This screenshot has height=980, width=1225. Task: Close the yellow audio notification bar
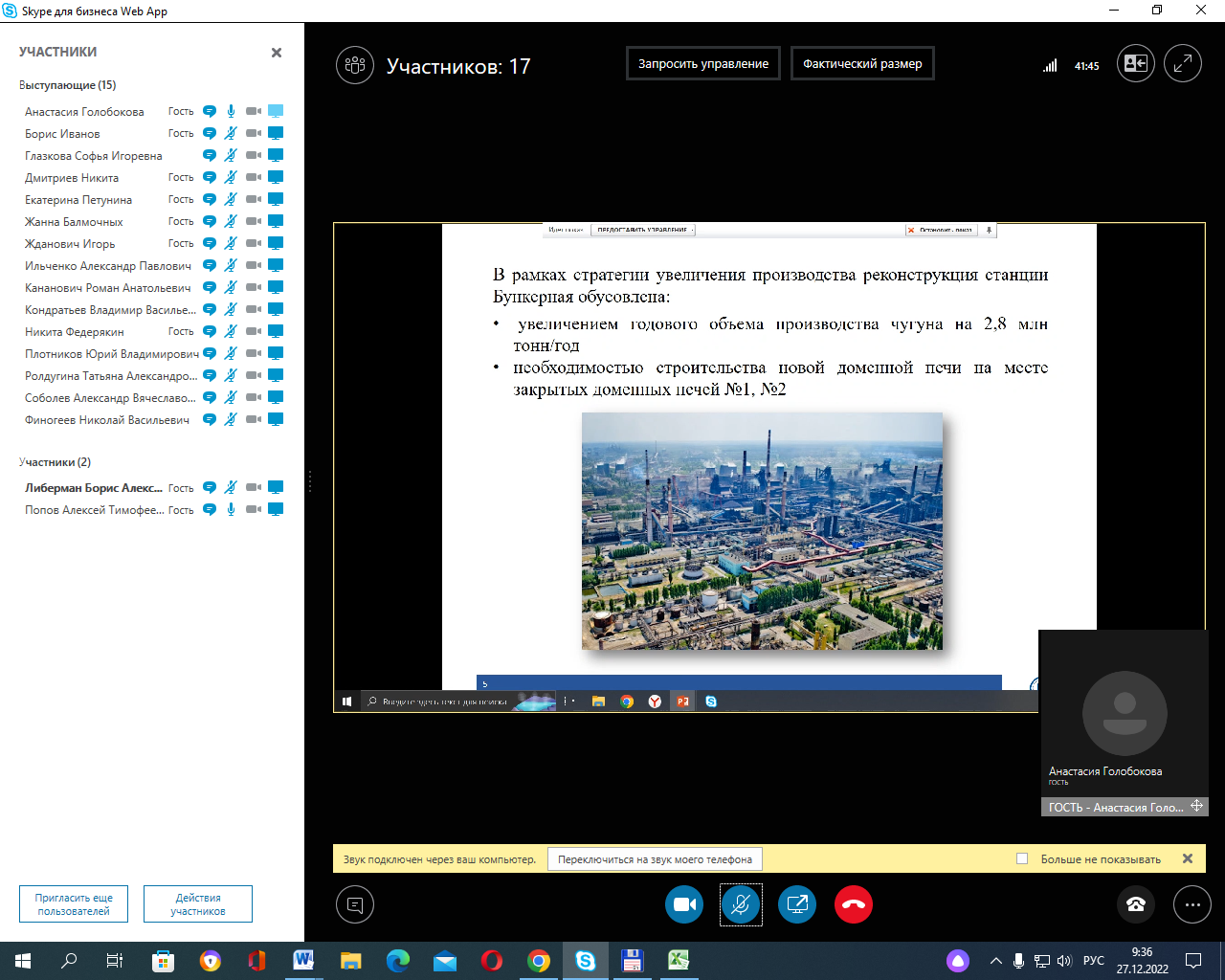point(1188,858)
